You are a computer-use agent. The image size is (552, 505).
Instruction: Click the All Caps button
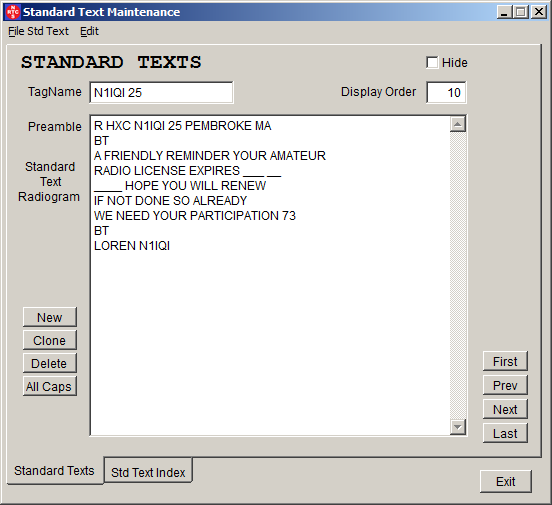click(x=50, y=386)
